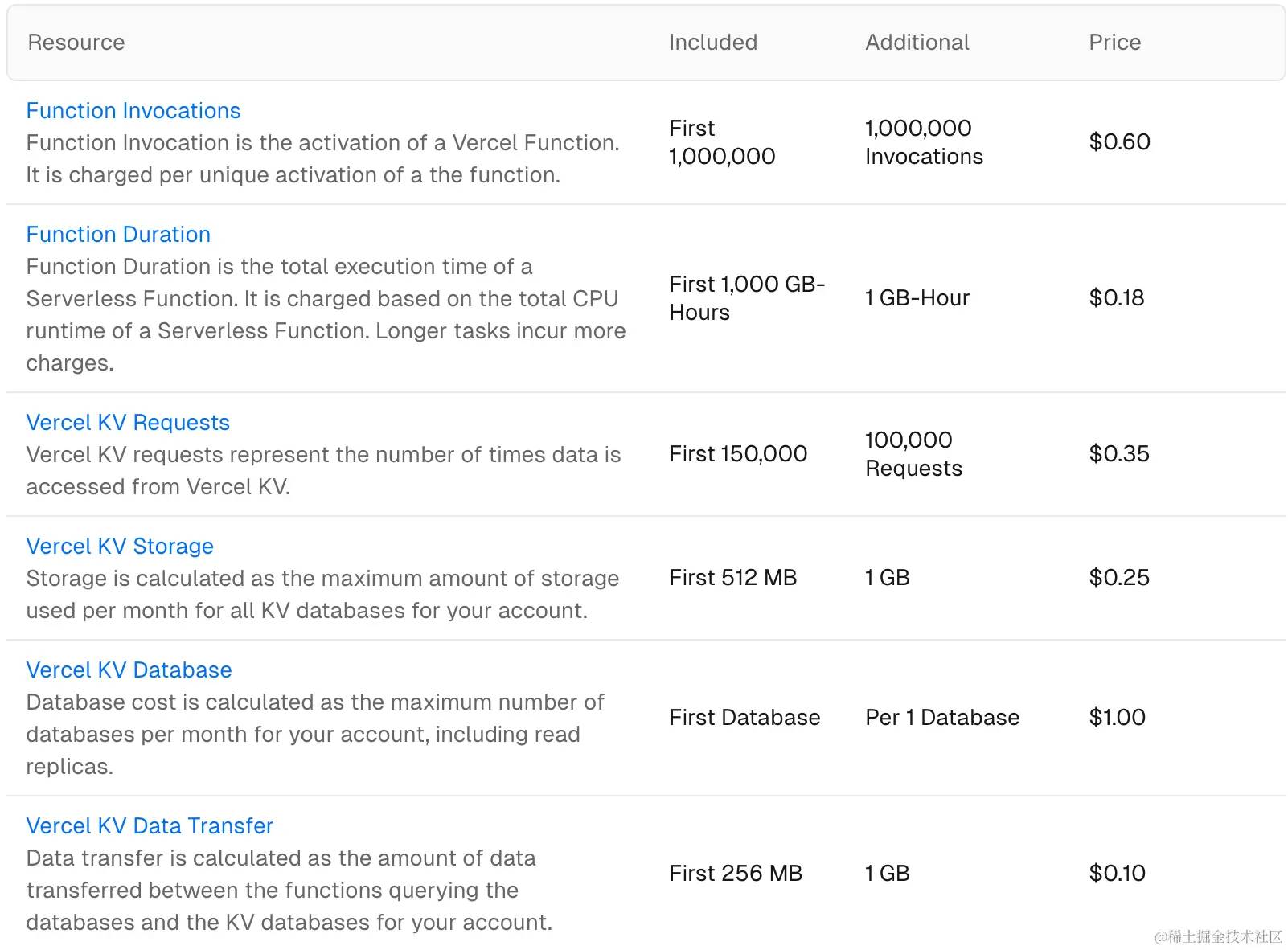Click the $0.60 price for Function Invocations
This screenshot has width=1288, height=950.
pos(1119,142)
